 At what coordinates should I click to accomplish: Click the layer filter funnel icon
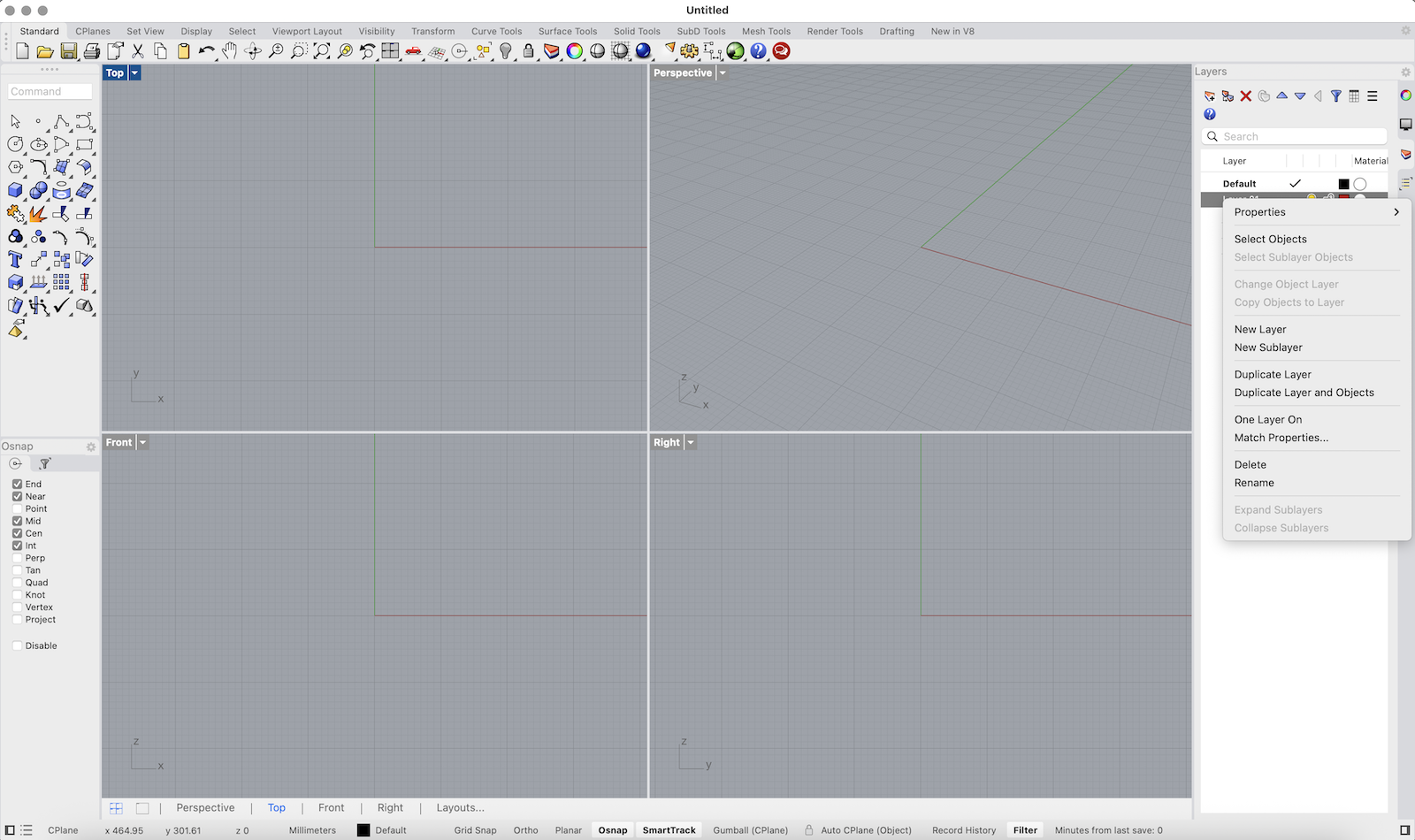tap(1336, 95)
